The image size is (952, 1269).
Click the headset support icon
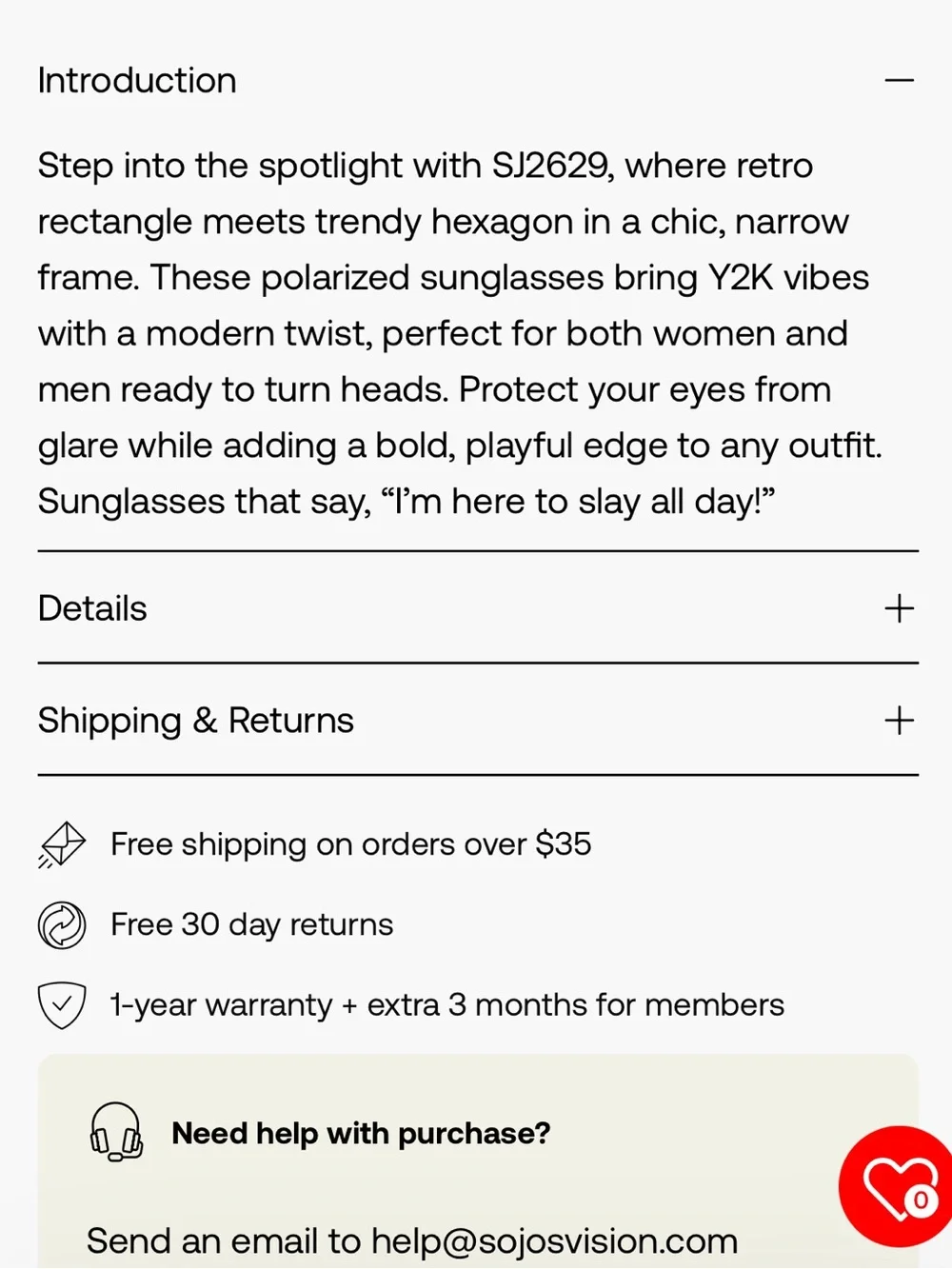[x=116, y=1132]
